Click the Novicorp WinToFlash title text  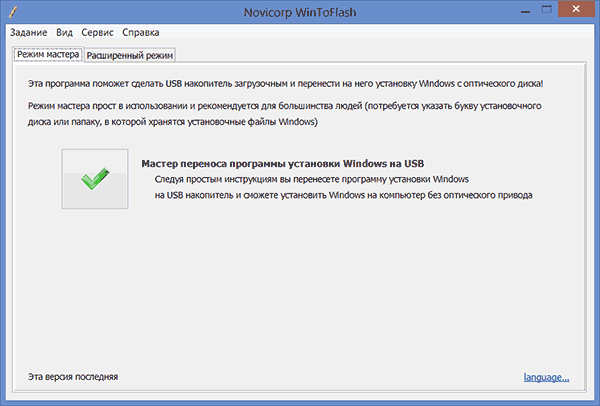pyautogui.click(x=300, y=13)
